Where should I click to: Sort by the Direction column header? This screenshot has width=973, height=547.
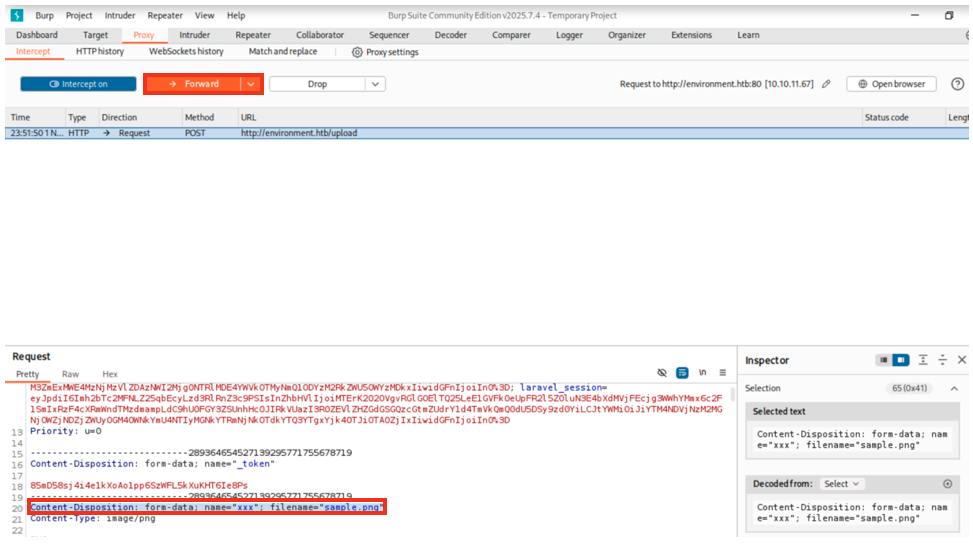tap(119, 117)
